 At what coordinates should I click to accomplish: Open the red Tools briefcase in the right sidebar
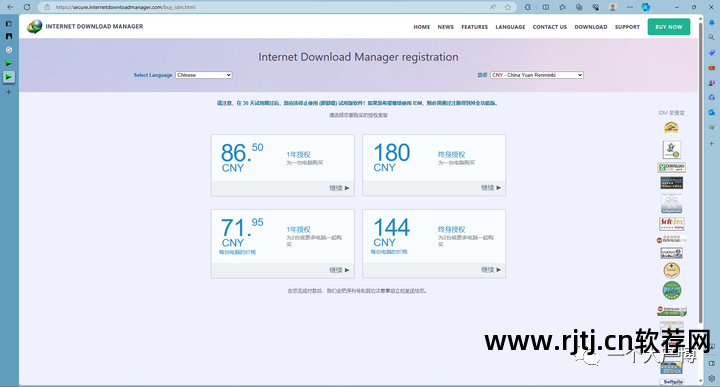[712, 68]
